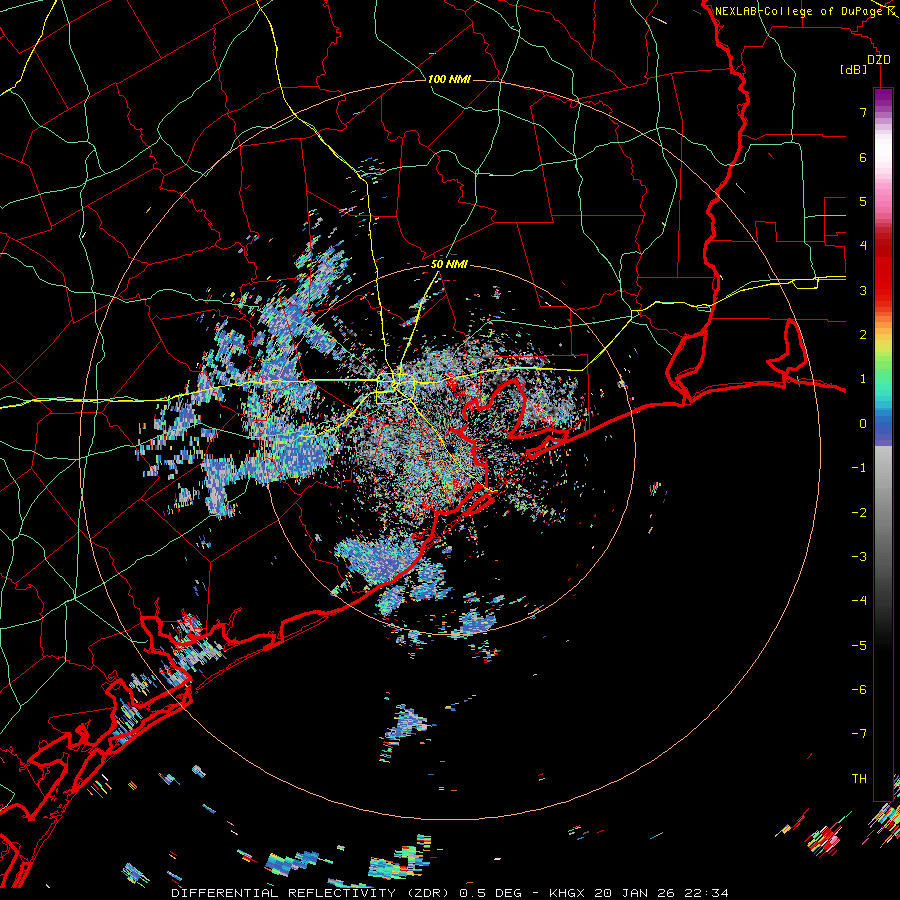Click the -5 dB value on the scale
Viewport: 900px width, 900px height.
859,645
